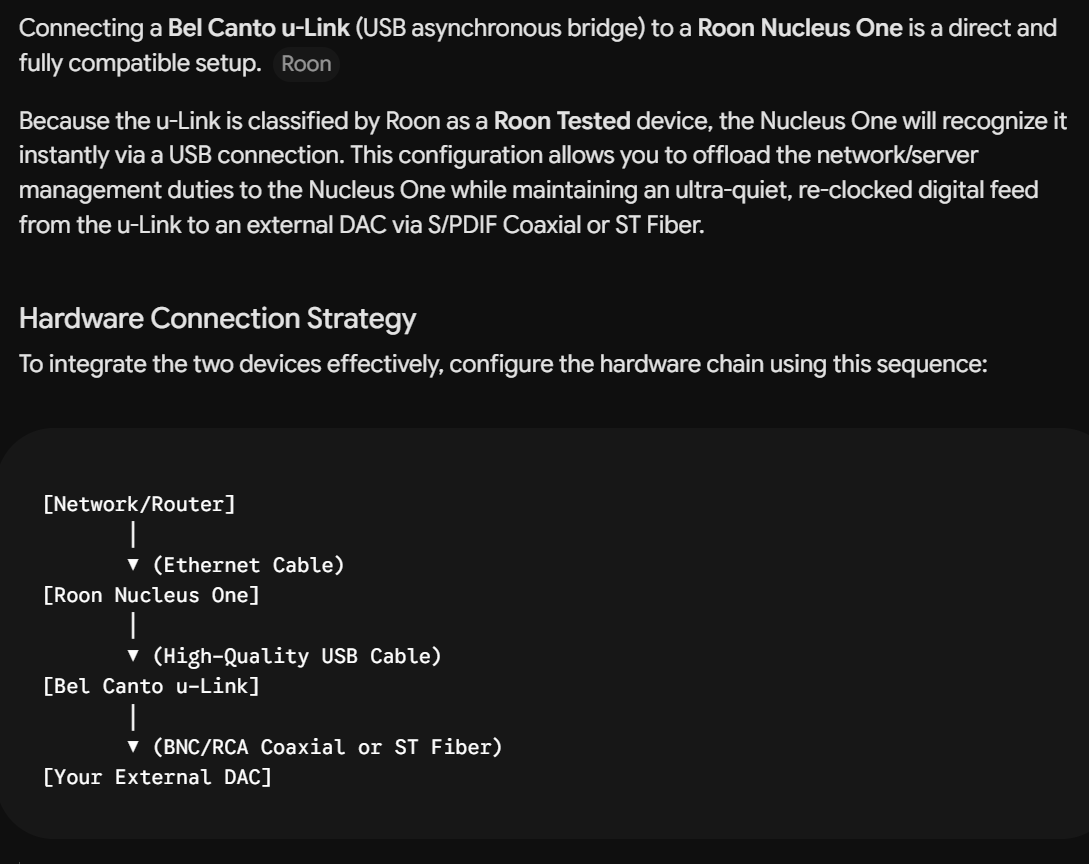Click the [Your External DAC] code line
The width and height of the screenshot is (1089, 864).
(158, 777)
